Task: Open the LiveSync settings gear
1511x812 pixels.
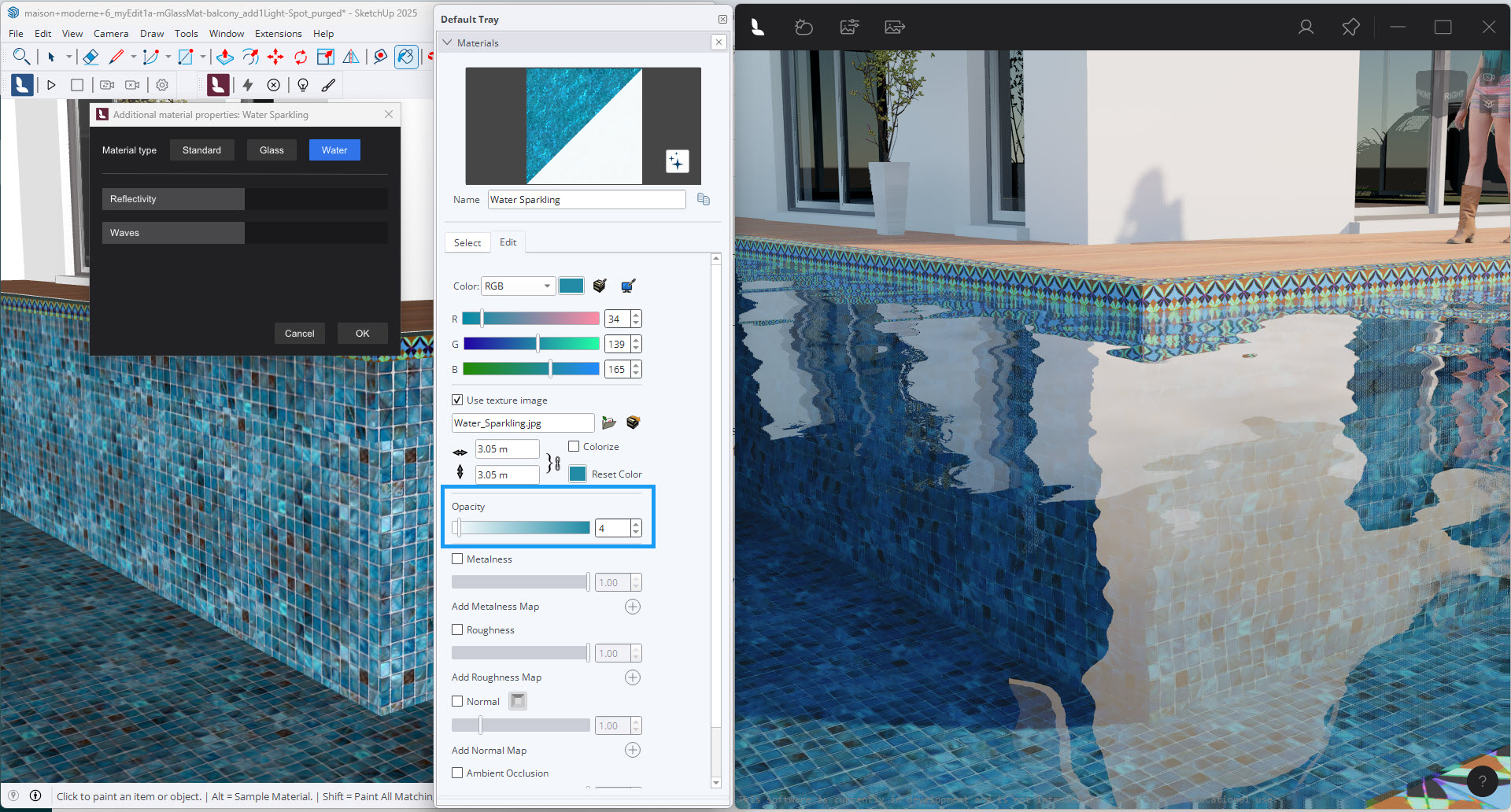Action: tap(161, 84)
